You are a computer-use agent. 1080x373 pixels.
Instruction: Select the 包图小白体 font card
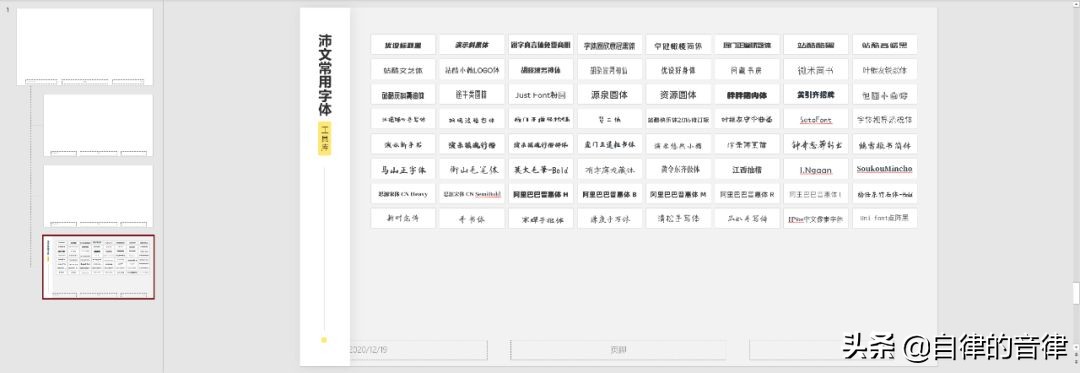(x=885, y=94)
